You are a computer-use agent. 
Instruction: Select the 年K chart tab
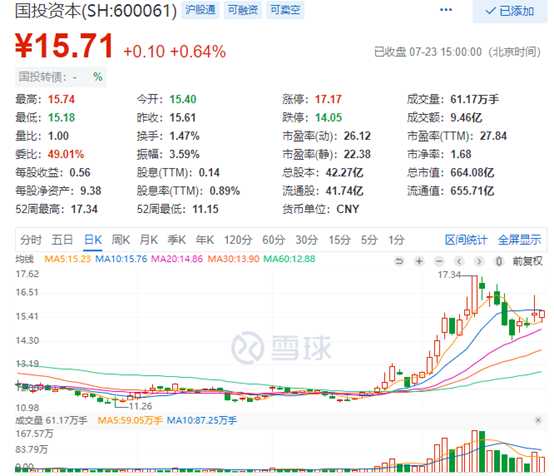tap(205, 240)
